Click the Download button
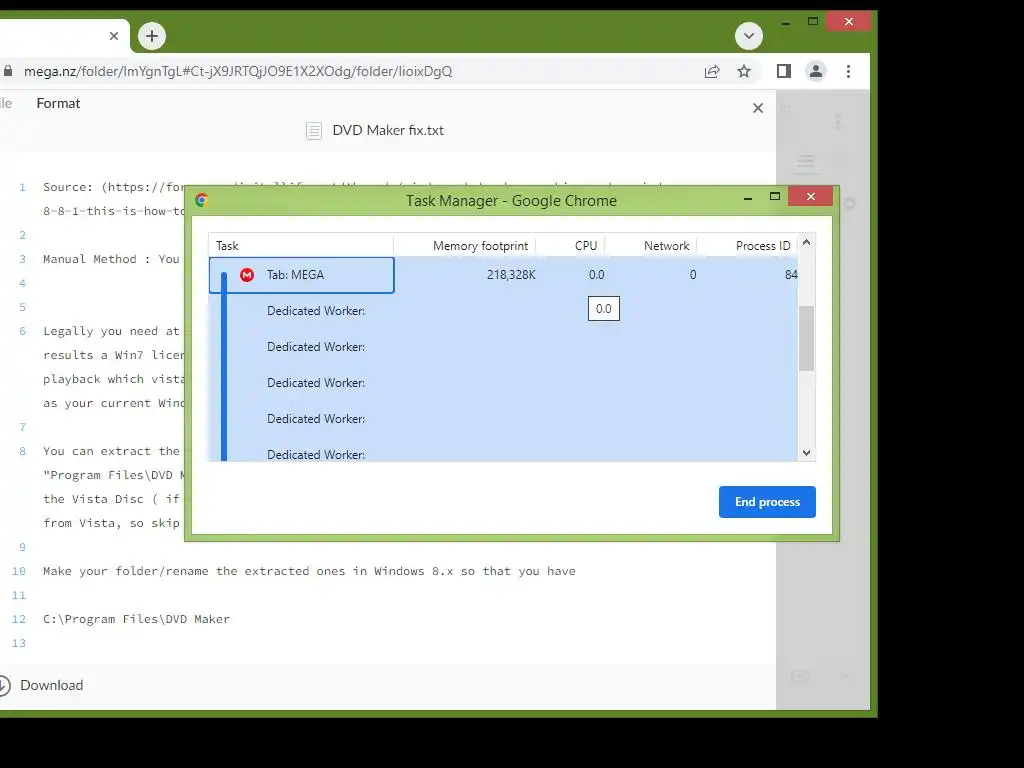The height and width of the screenshot is (768, 1024). coord(43,685)
